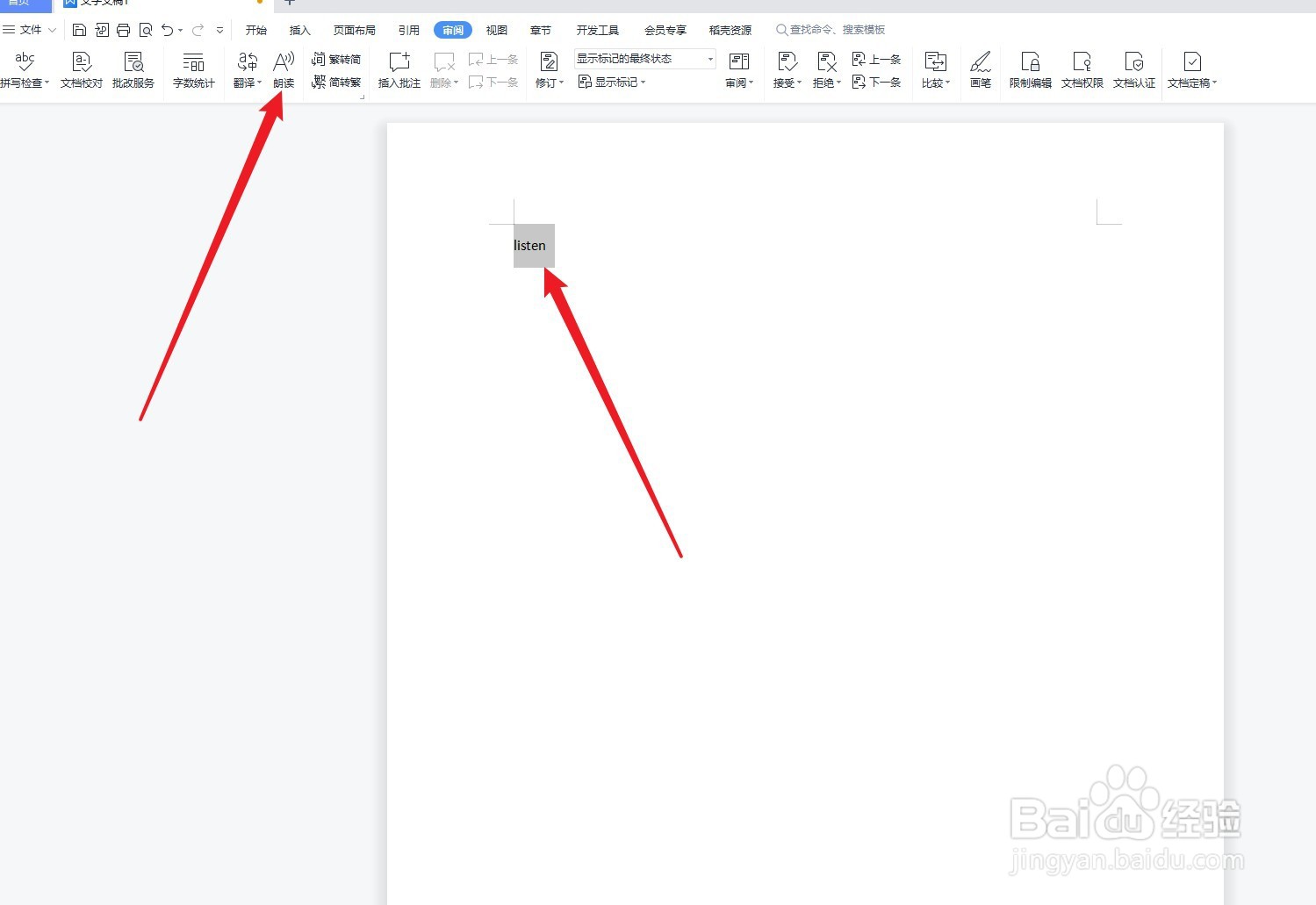Click the highlighted word listen
1316x905 pixels.
pos(529,245)
